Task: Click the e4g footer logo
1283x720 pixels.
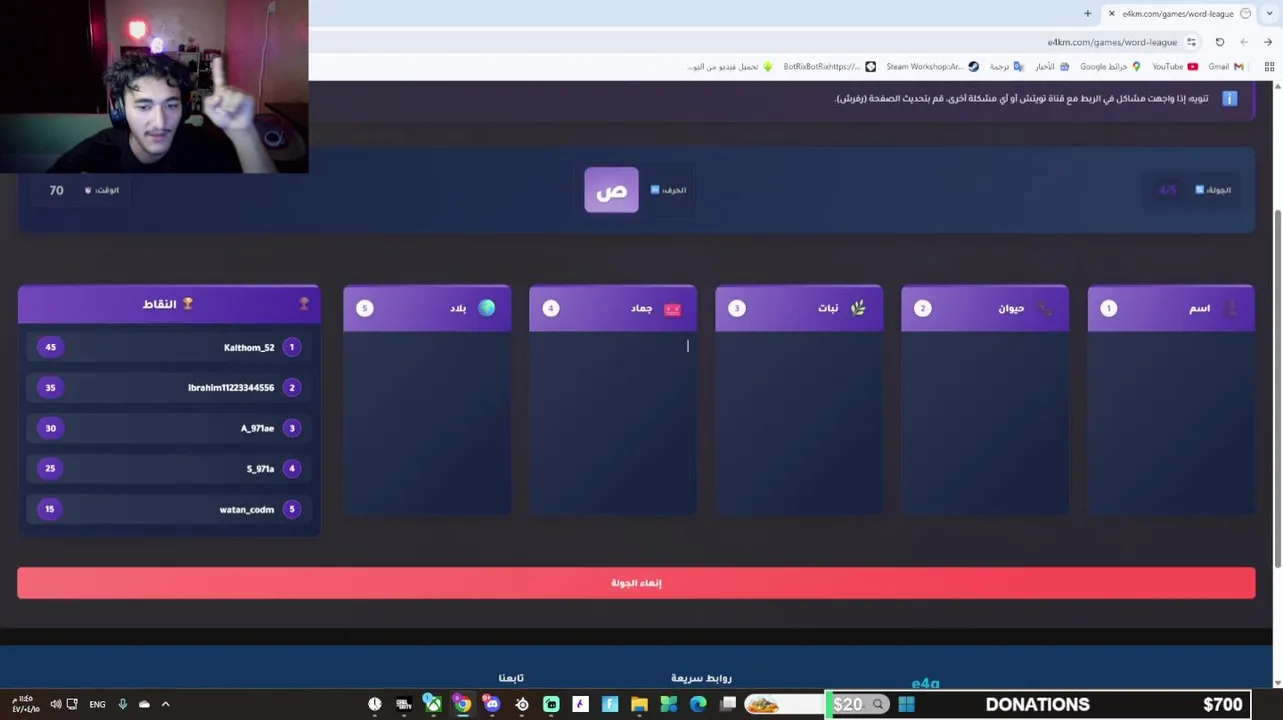Action: (x=925, y=683)
